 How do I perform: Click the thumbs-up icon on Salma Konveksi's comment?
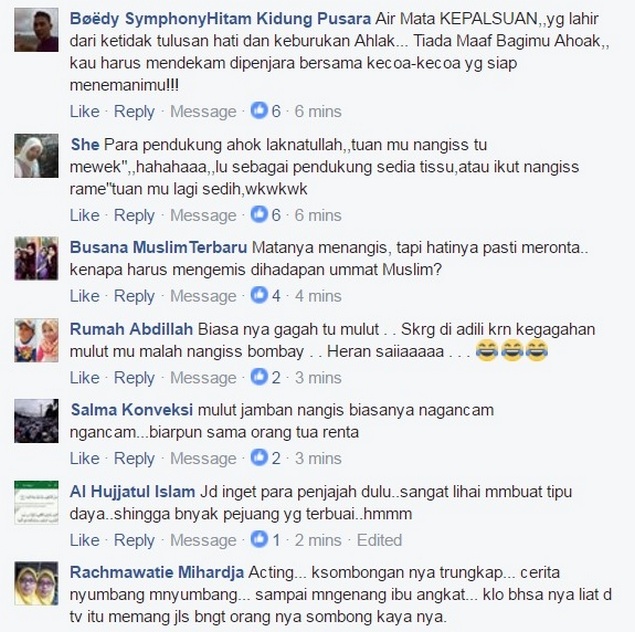click(x=259, y=457)
